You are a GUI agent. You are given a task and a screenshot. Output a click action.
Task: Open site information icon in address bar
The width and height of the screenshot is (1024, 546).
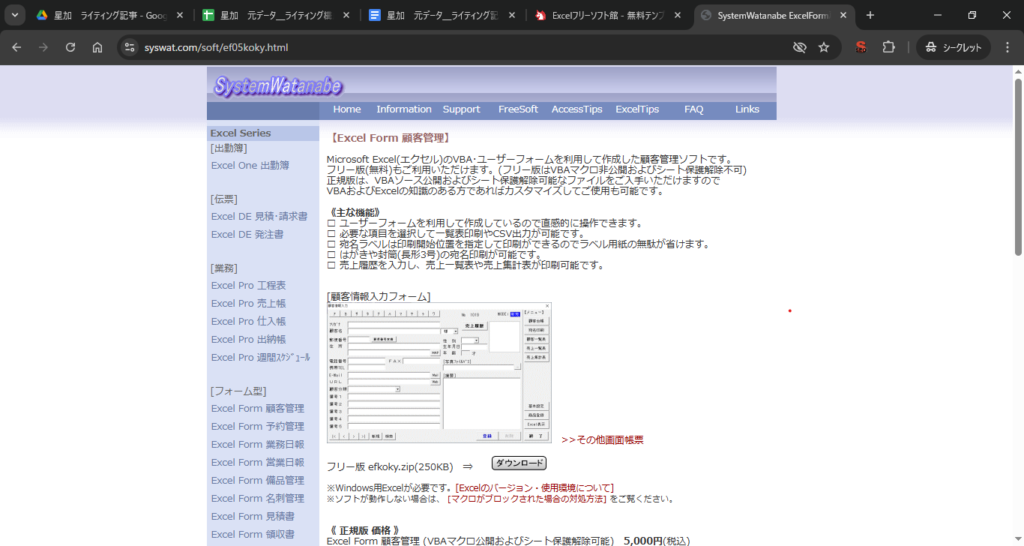click(x=129, y=47)
